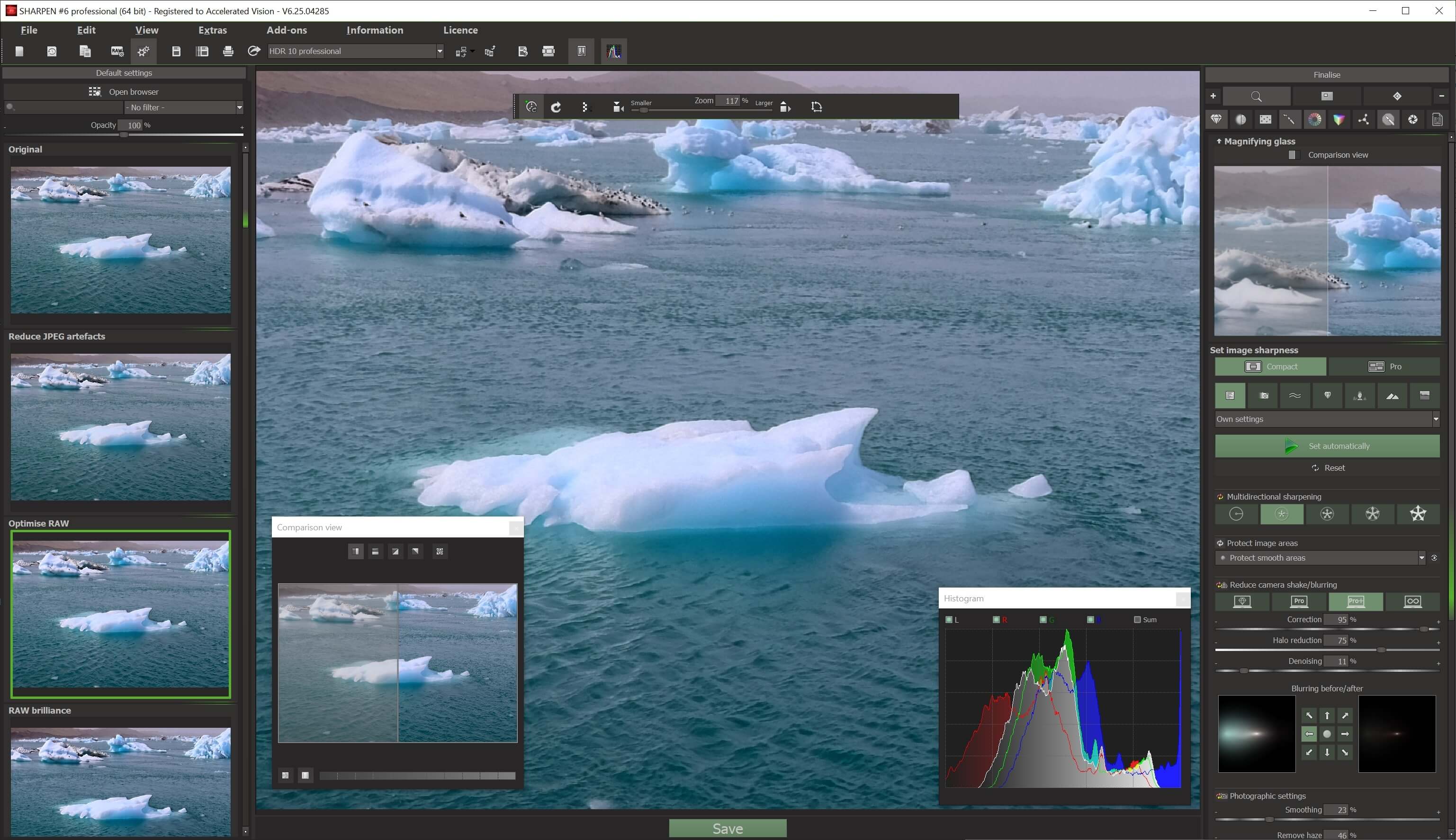Click the printer icon in toolbar
Image resolution: width=1456 pixels, height=840 pixels.
coord(228,51)
